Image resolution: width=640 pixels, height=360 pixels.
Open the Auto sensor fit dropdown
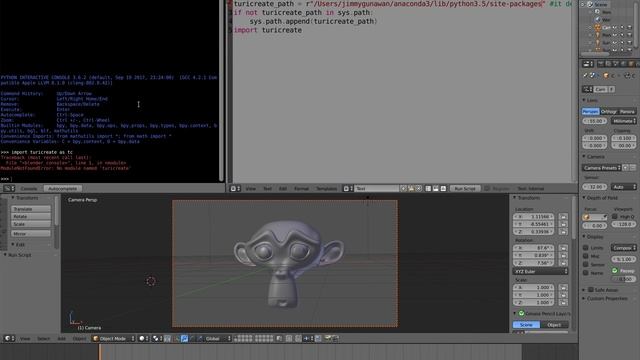tap(623, 187)
